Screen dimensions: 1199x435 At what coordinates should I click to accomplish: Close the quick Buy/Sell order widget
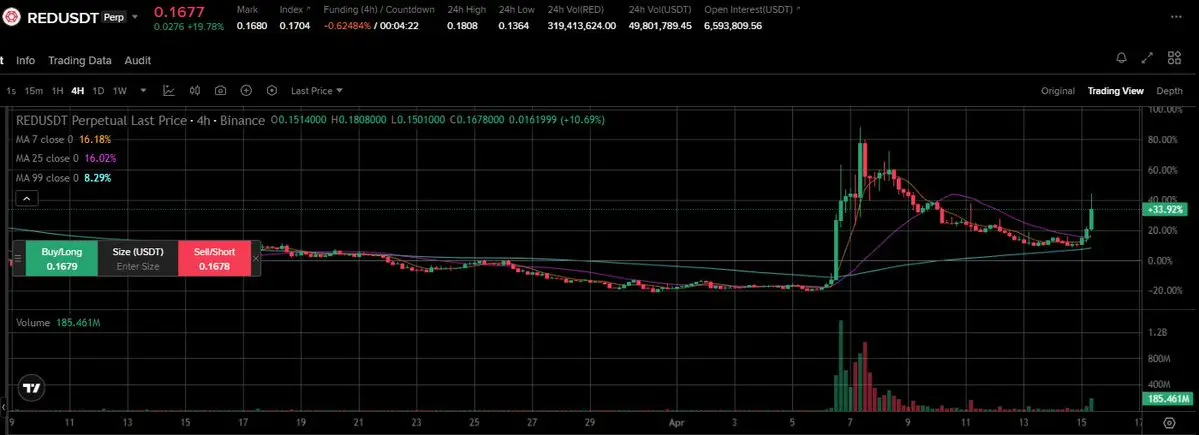256,258
